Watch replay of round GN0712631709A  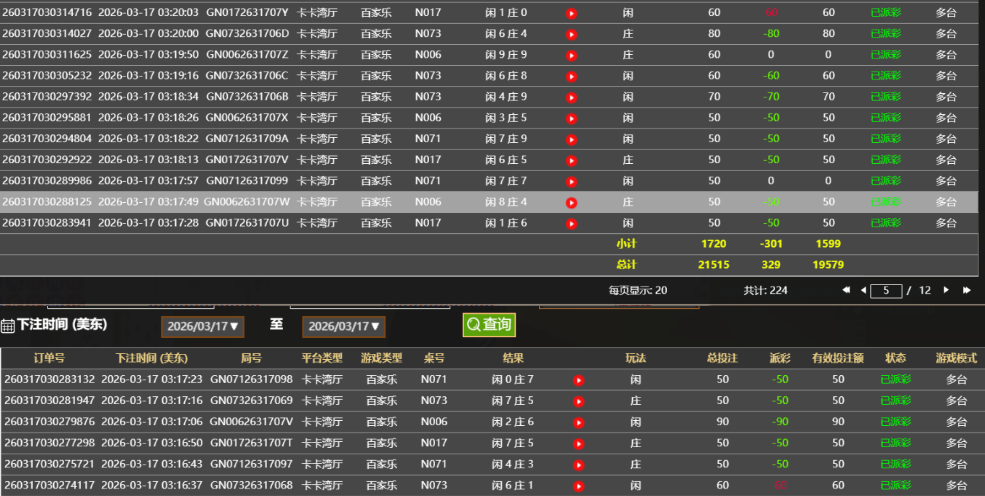(571, 139)
